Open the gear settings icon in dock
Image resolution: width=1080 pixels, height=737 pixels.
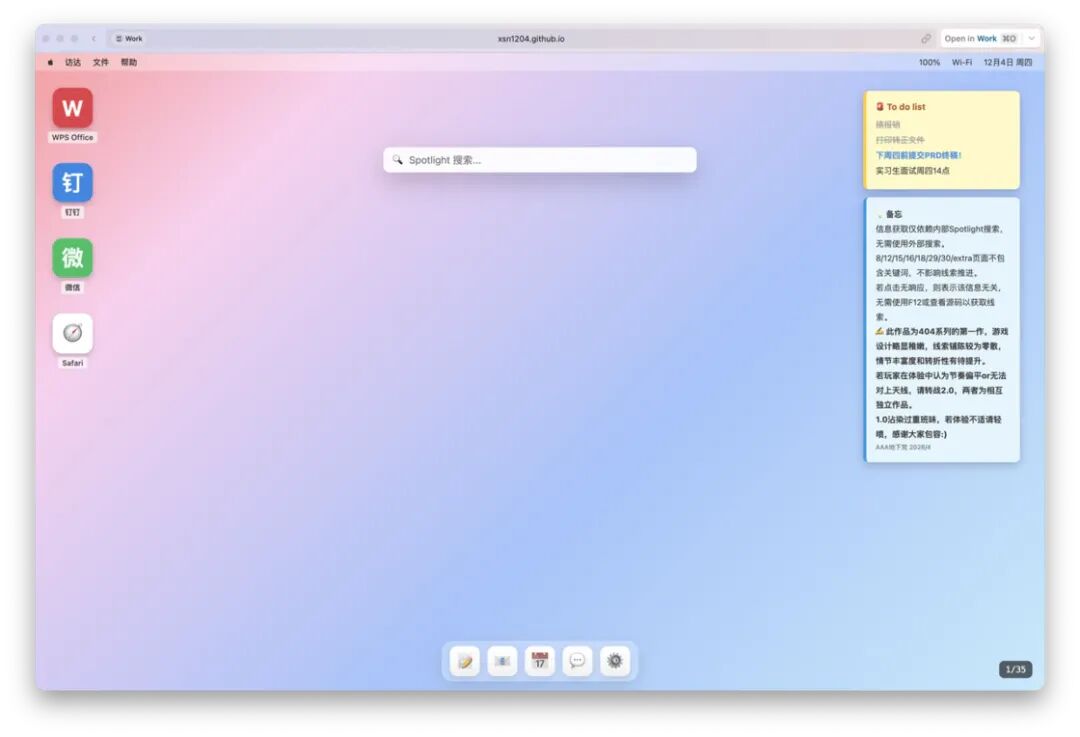point(615,661)
